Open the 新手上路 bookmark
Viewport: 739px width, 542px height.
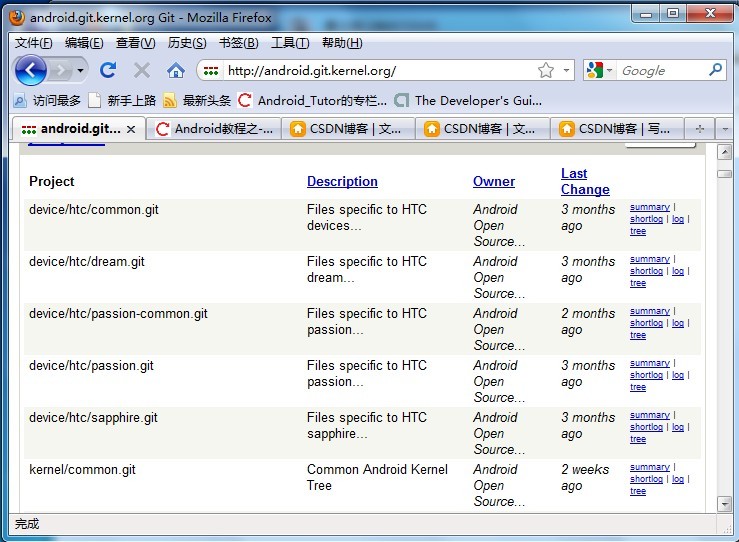coord(123,100)
